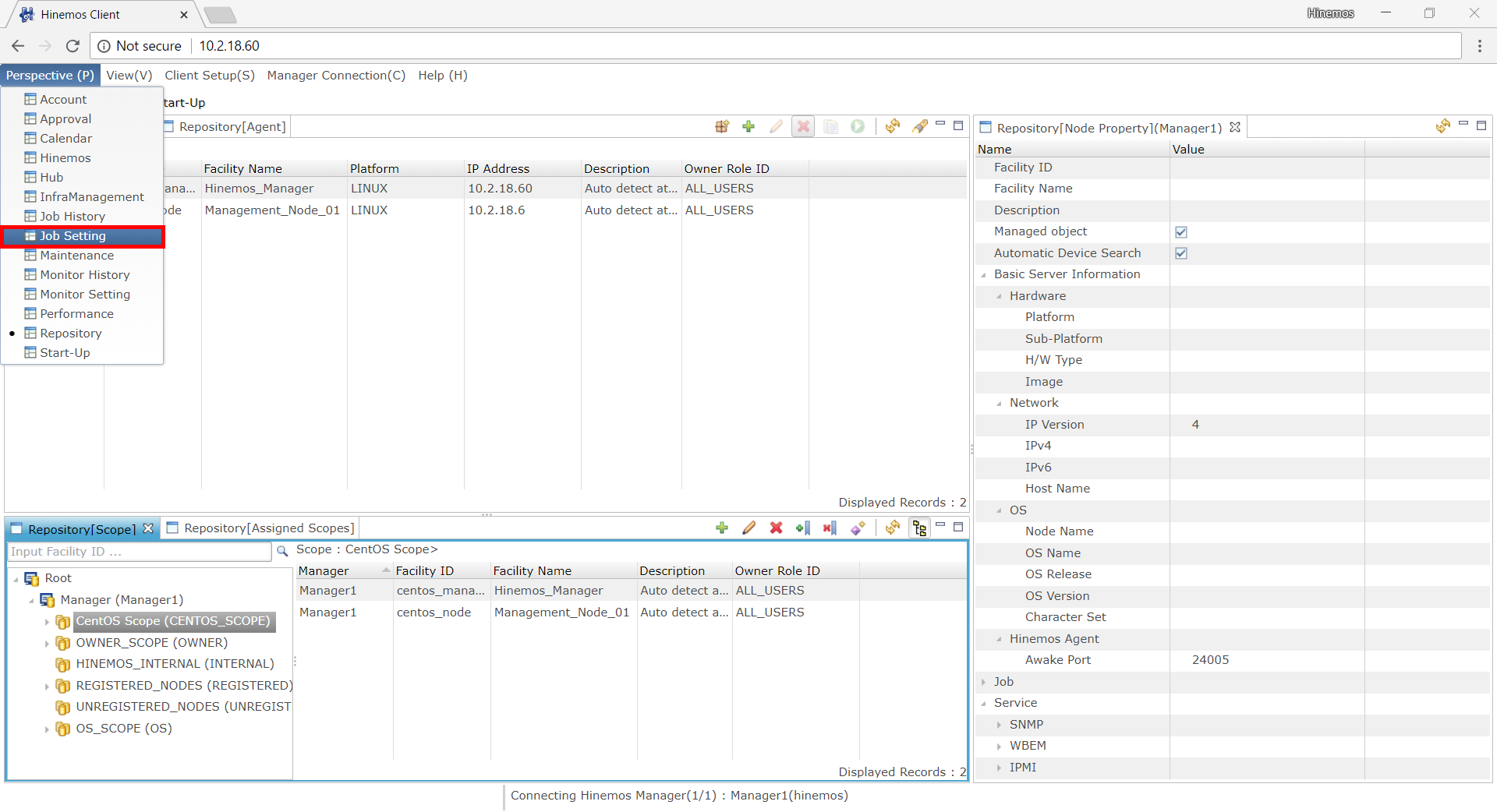This screenshot has width=1497, height=812.
Task: Delete scope using the red X icon
Action: [777, 528]
